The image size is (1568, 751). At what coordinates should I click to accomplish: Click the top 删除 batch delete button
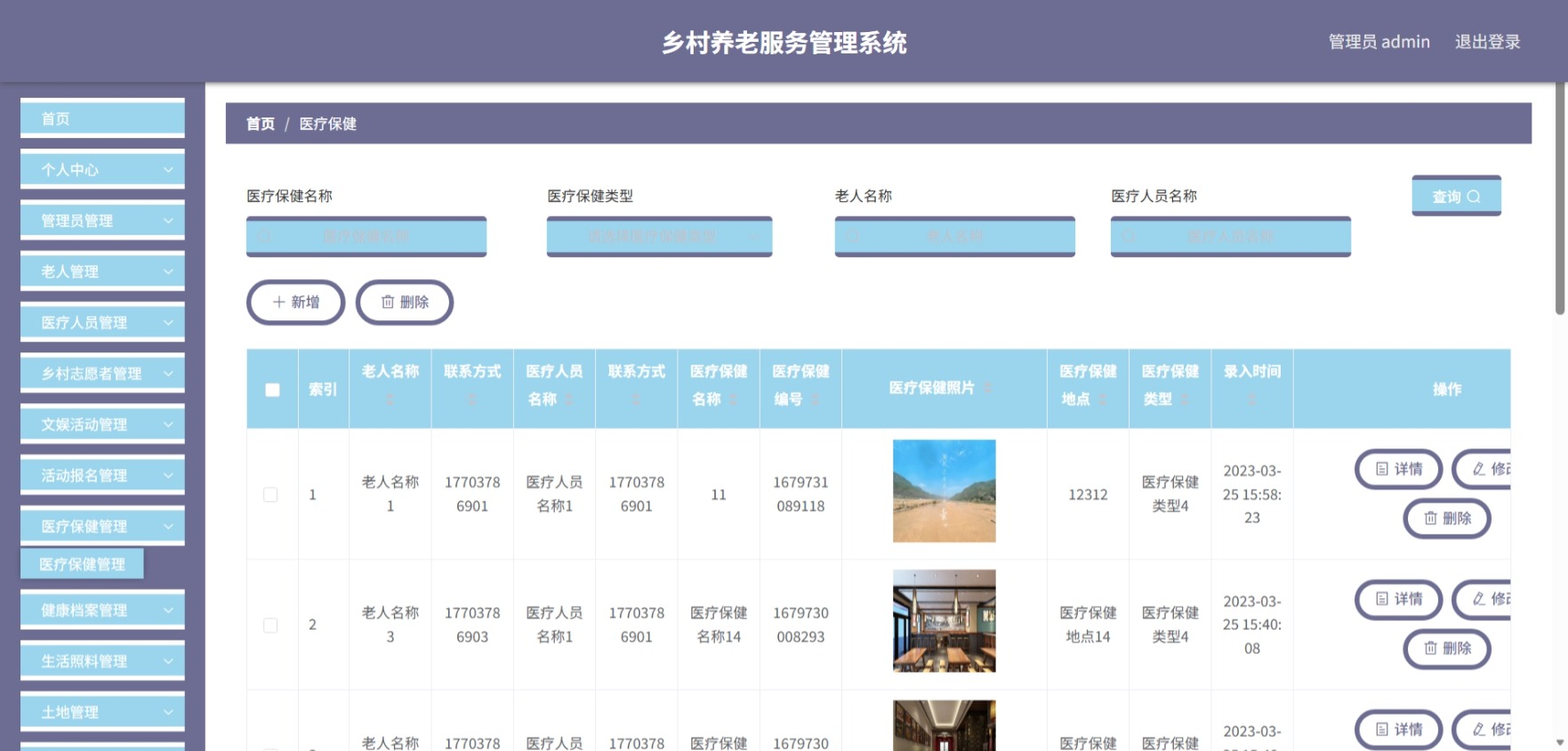(x=405, y=303)
